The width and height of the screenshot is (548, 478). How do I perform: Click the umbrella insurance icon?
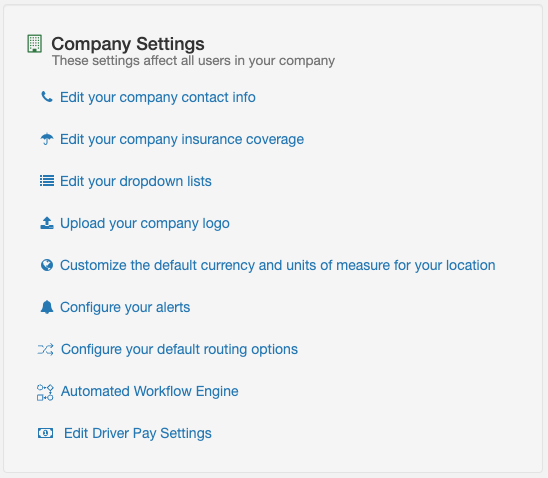coord(47,139)
